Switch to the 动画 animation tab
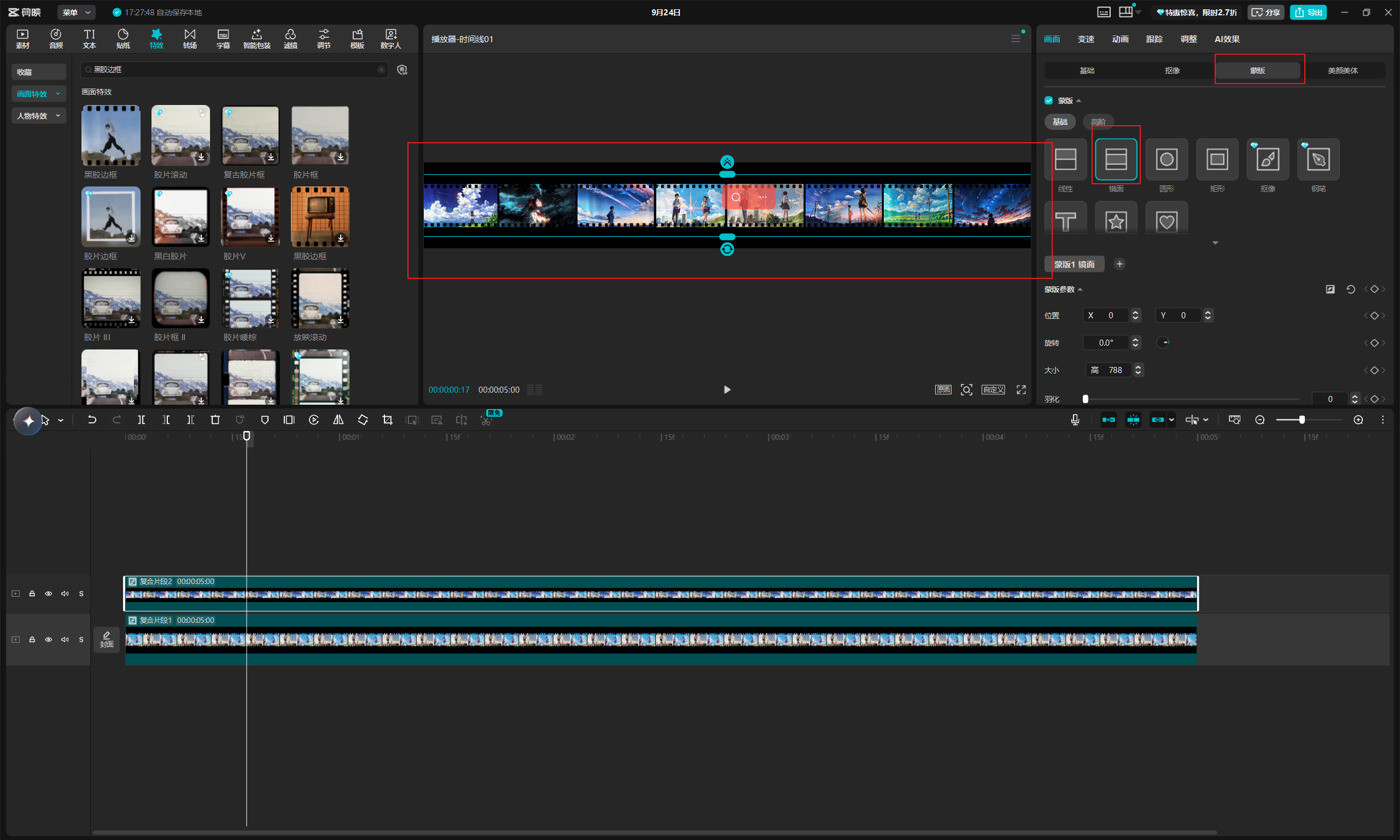Image resolution: width=1400 pixels, height=840 pixels. point(1120,39)
